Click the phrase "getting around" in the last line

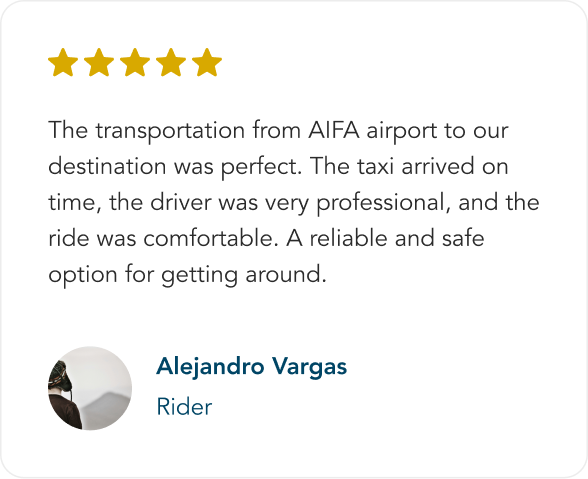coord(242,275)
